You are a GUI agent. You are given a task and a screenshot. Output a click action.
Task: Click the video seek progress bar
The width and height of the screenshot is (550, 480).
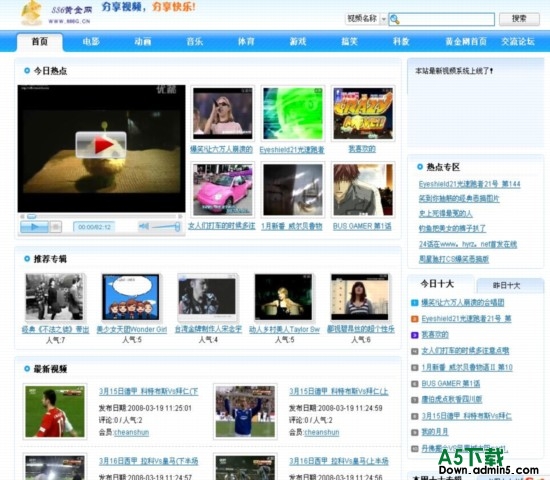coord(101,216)
